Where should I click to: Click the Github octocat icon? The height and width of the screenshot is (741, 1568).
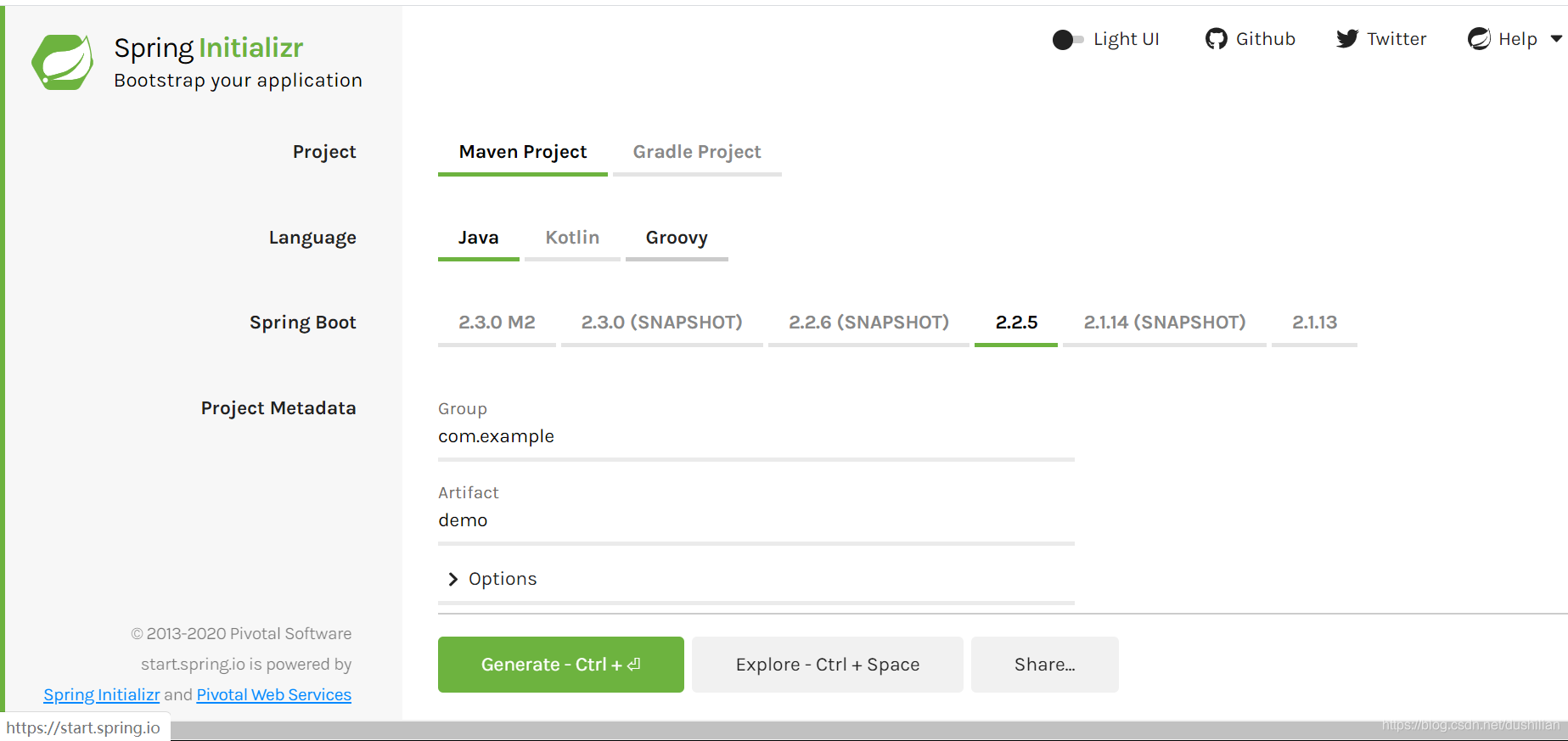point(1216,39)
